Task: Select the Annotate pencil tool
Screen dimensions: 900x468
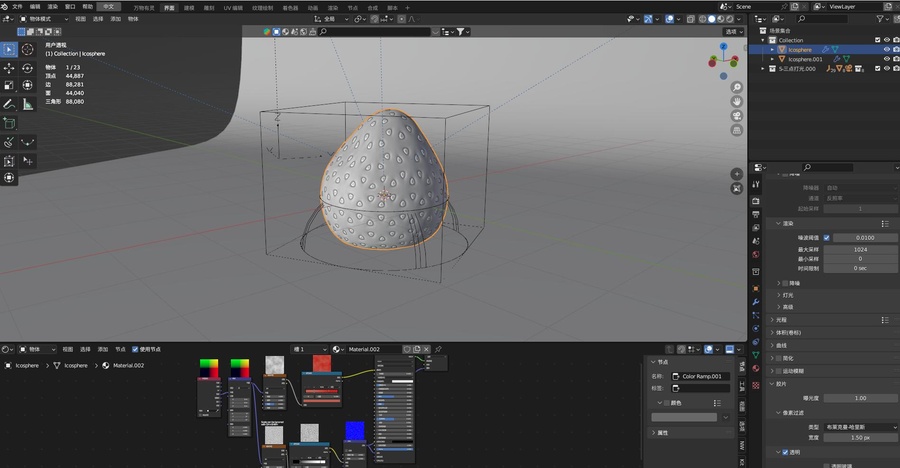Action: [9, 104]
